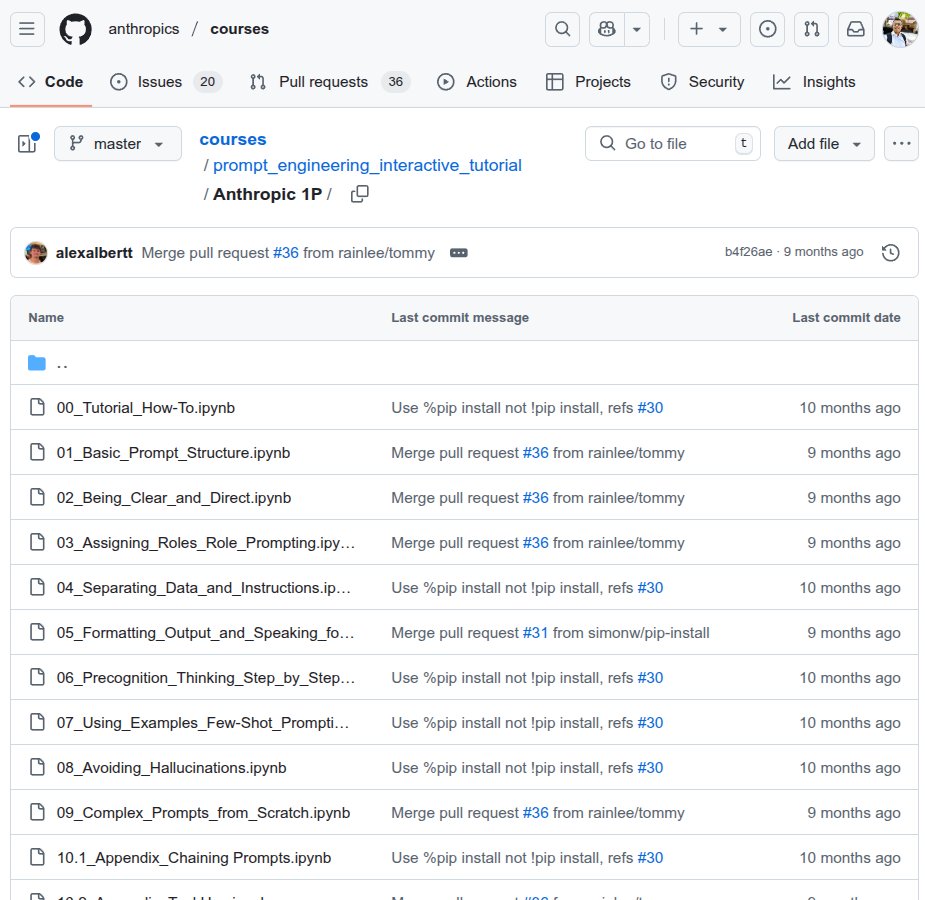The height and width of the screenshot is (900, 925).
Task: Switch to the Insights tab
Action: (814, 82)
